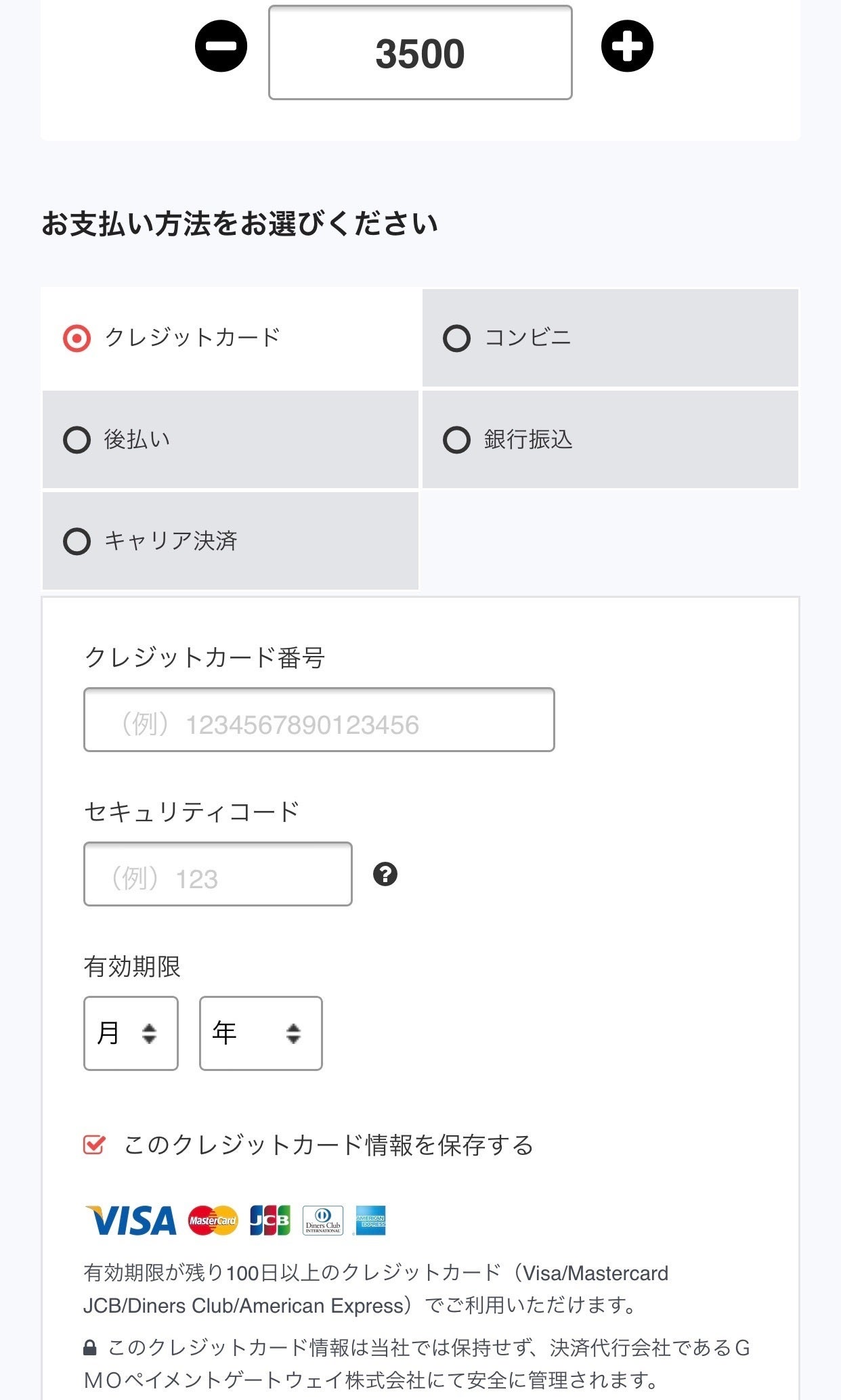
Task: Click the 3500 amount input box
Action: coord(420,53)
